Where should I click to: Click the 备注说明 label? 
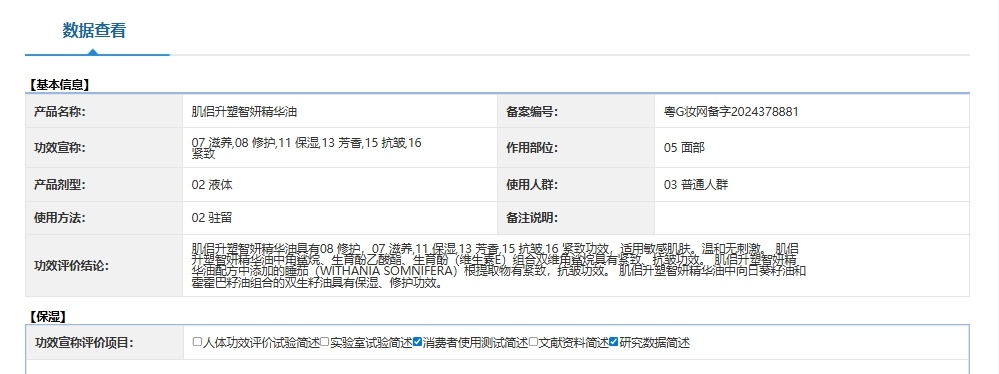click(531, 218)
